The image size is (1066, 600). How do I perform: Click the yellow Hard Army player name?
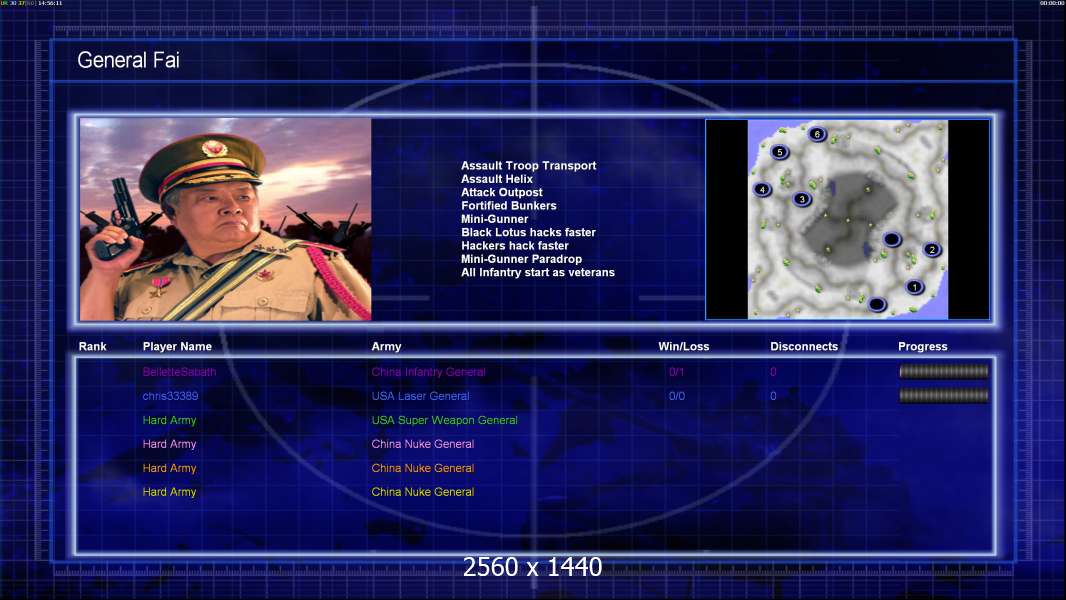pyautogui.click(x=169, y=492)
